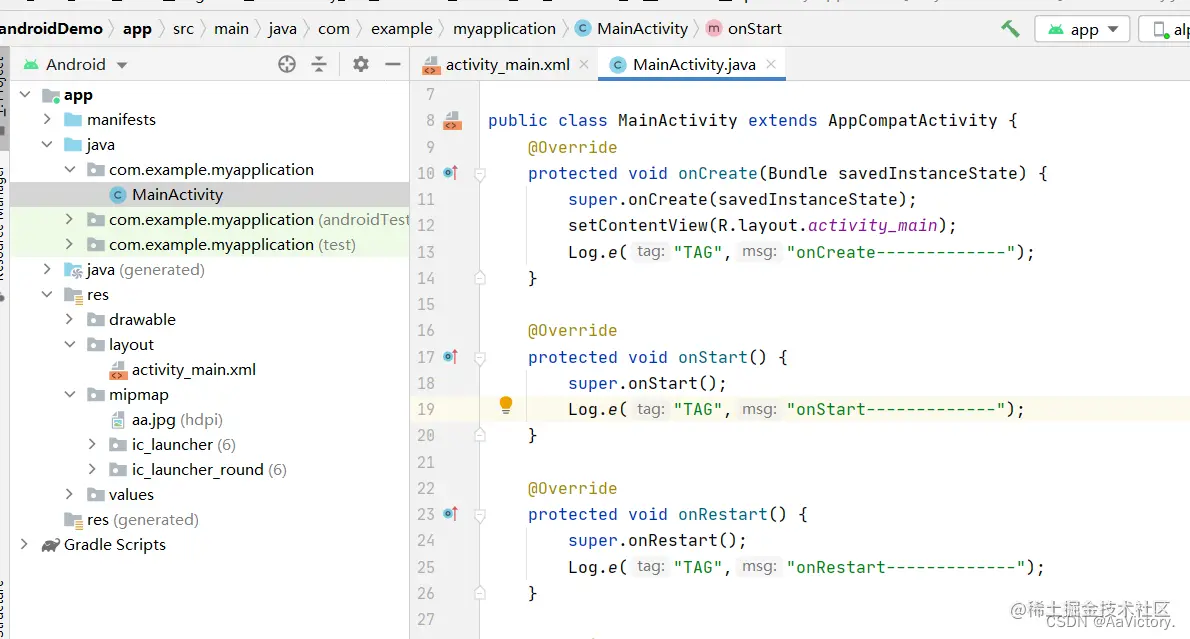This screenshot has height=639, width=1190.
Task: Close the MainActivity.java tab
Action: (x=771, y=65)
